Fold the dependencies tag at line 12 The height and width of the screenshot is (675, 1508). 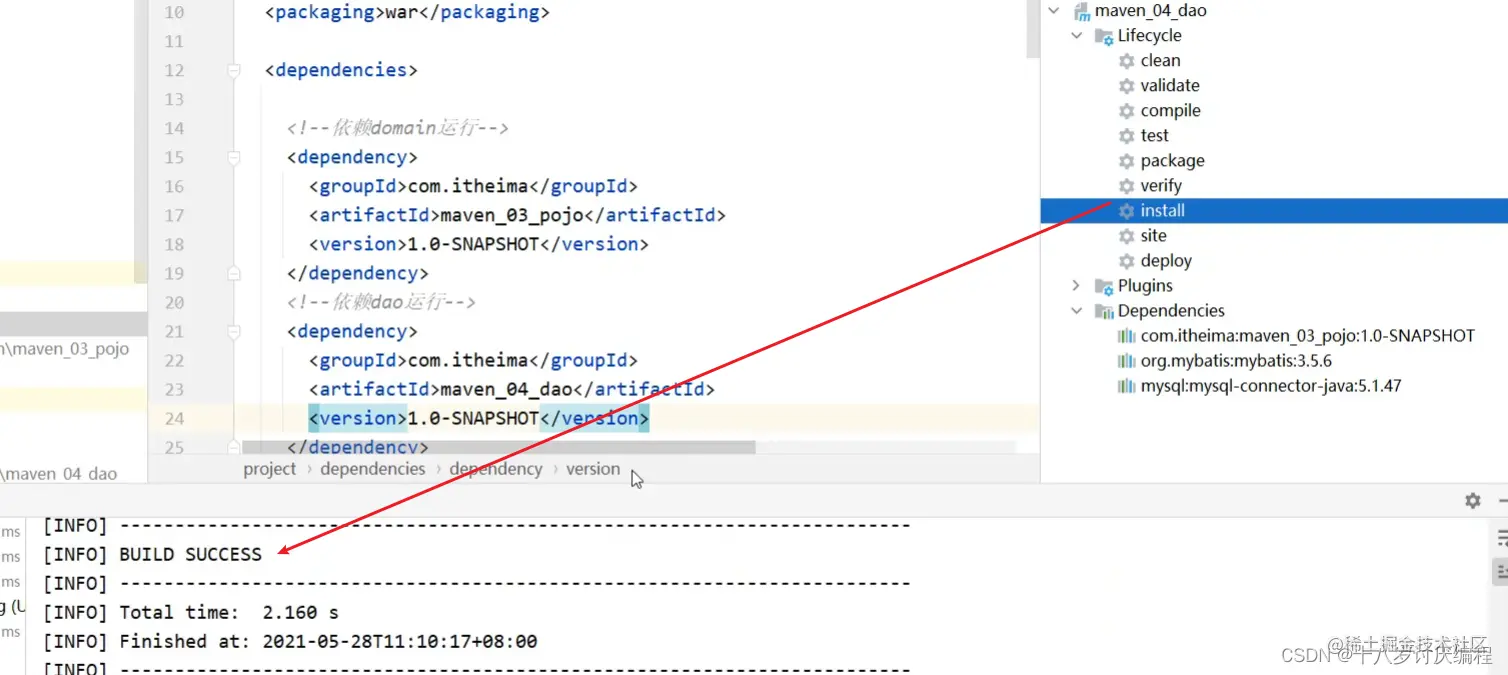(234, 70)
